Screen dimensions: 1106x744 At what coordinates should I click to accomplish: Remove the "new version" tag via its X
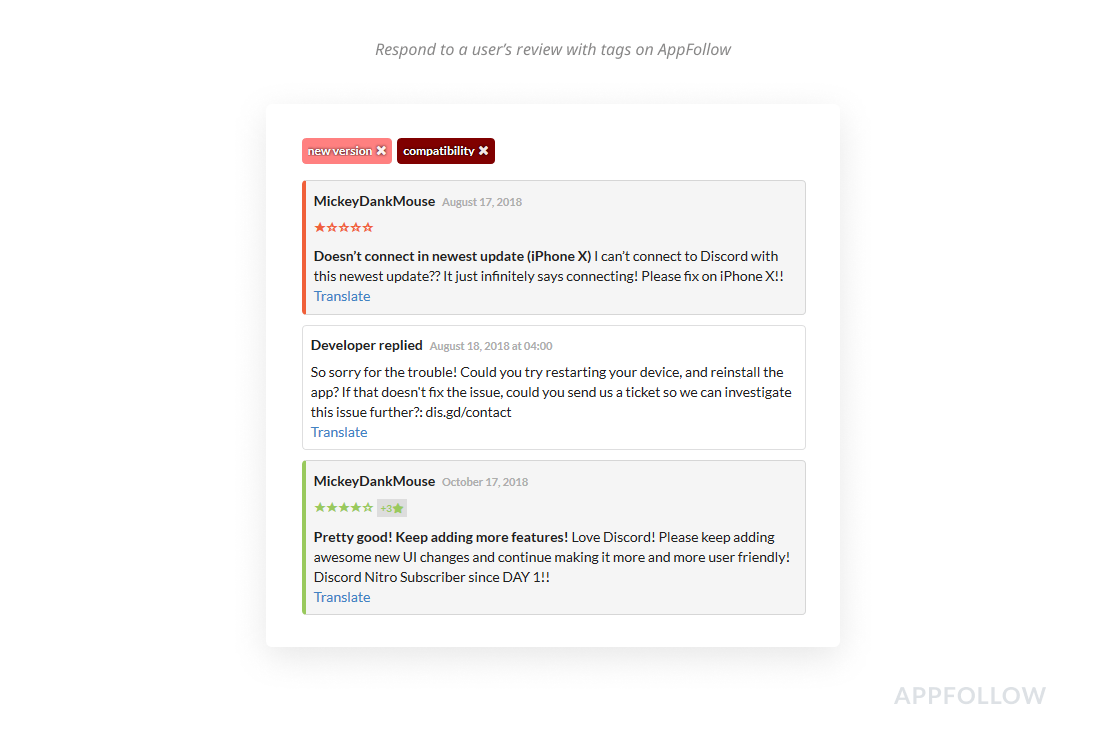tap(381, 151)
